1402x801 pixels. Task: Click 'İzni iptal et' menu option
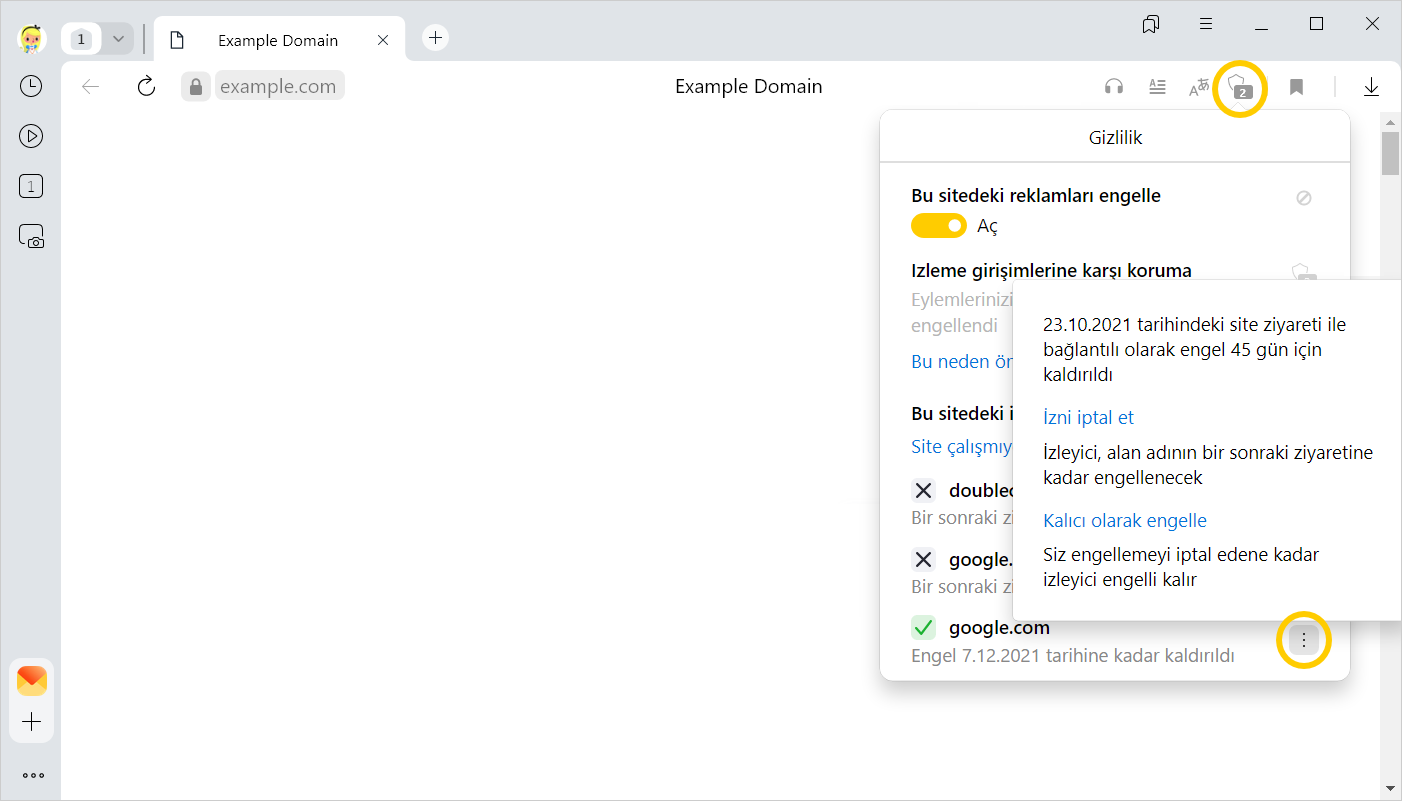pyautogui.click(x=1088, y=417)
